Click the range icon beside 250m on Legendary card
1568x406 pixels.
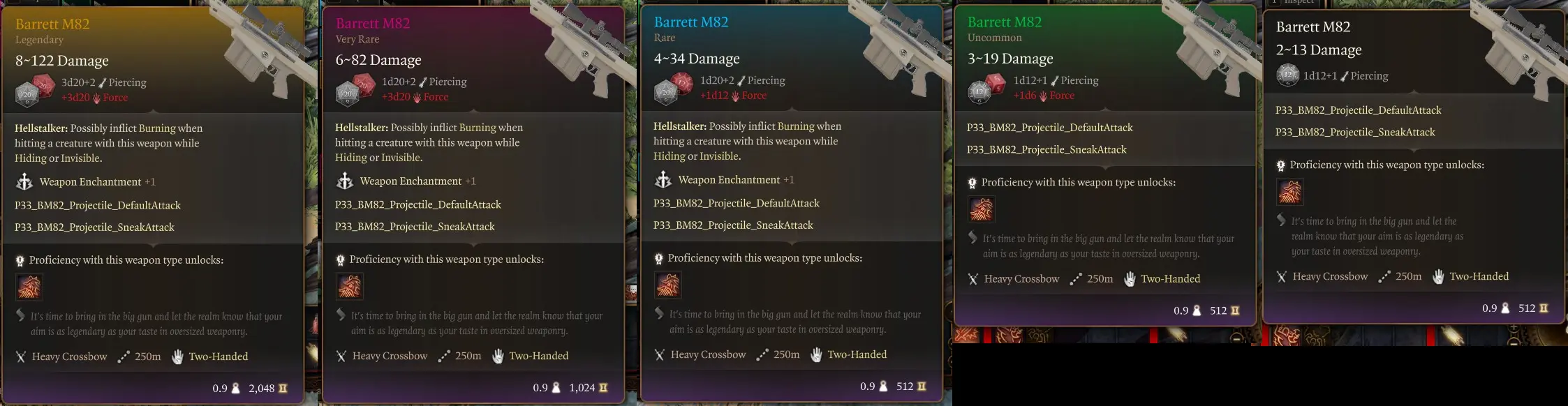click(124, 356)
